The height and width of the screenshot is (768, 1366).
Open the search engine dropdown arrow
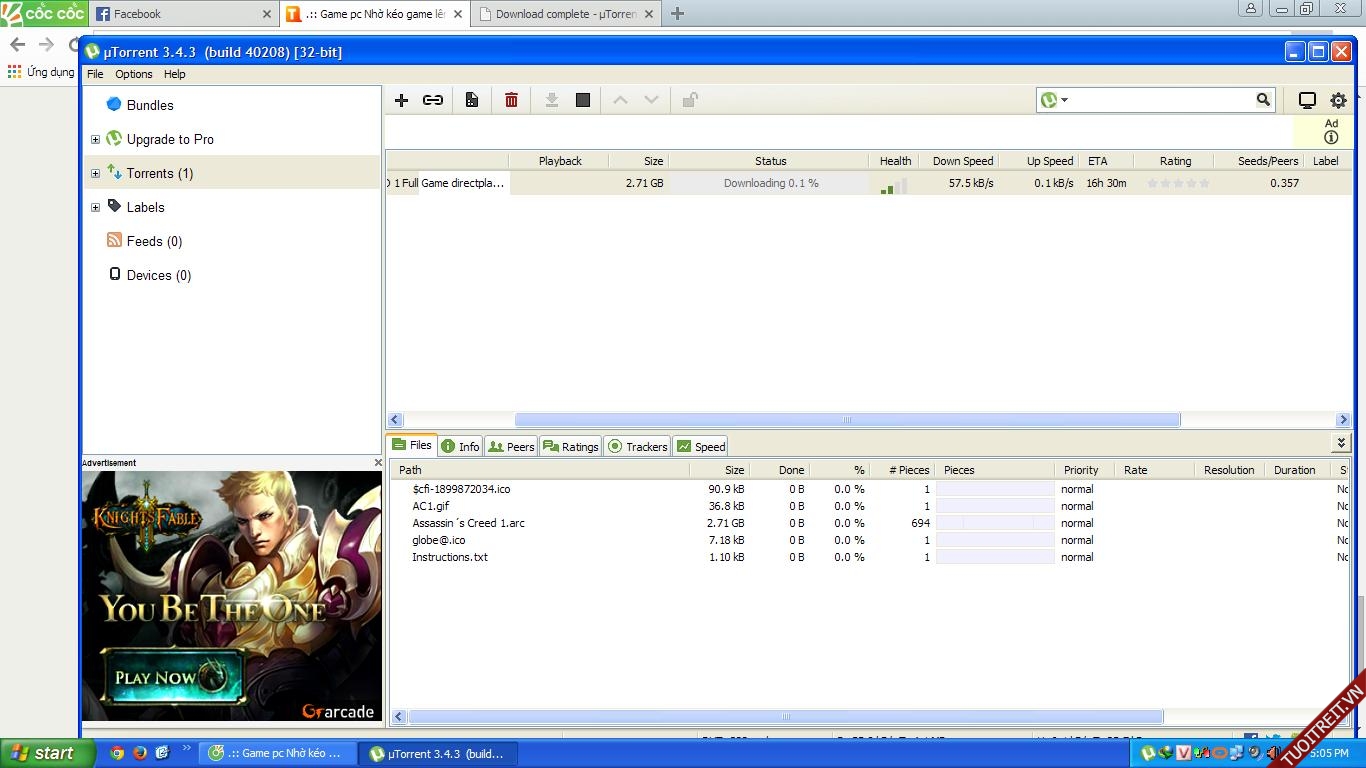coord(1065,100)
